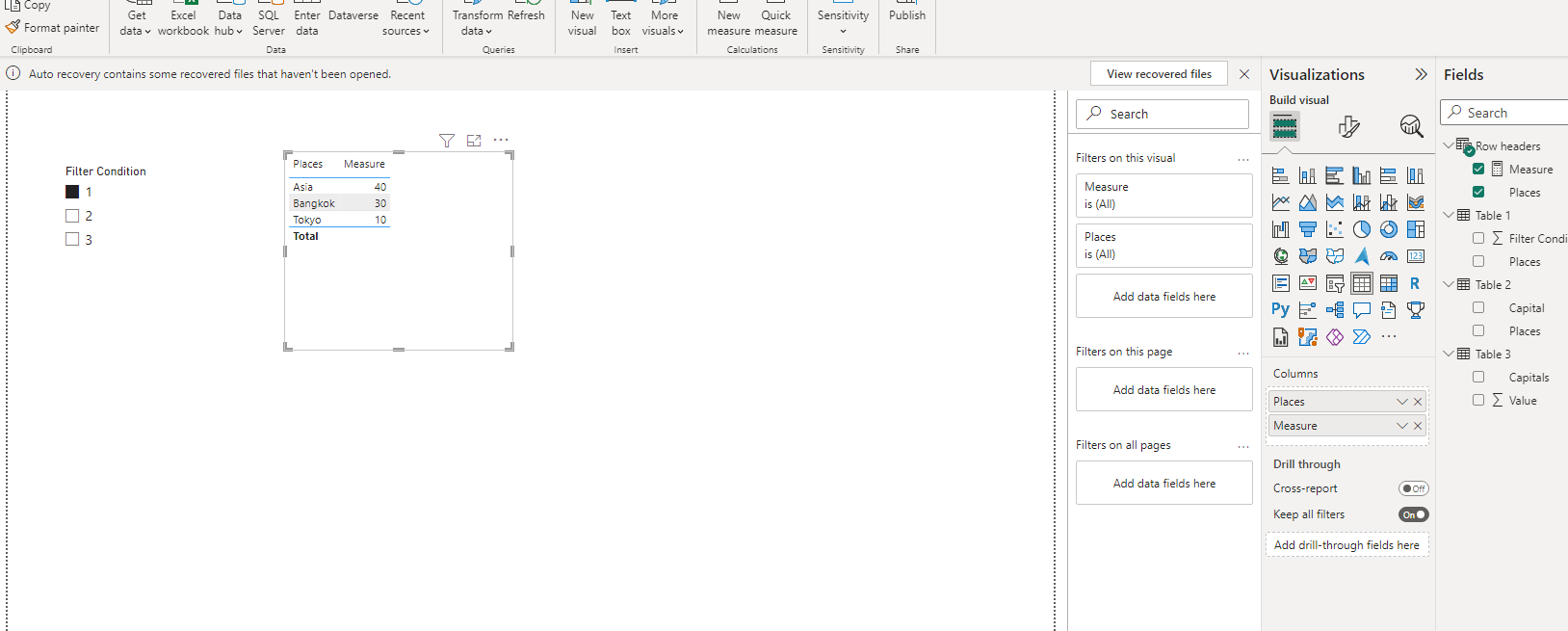This screenshot has width=1568, height=631.
Task: Choose the Python visual
Action: point(1280,310)
